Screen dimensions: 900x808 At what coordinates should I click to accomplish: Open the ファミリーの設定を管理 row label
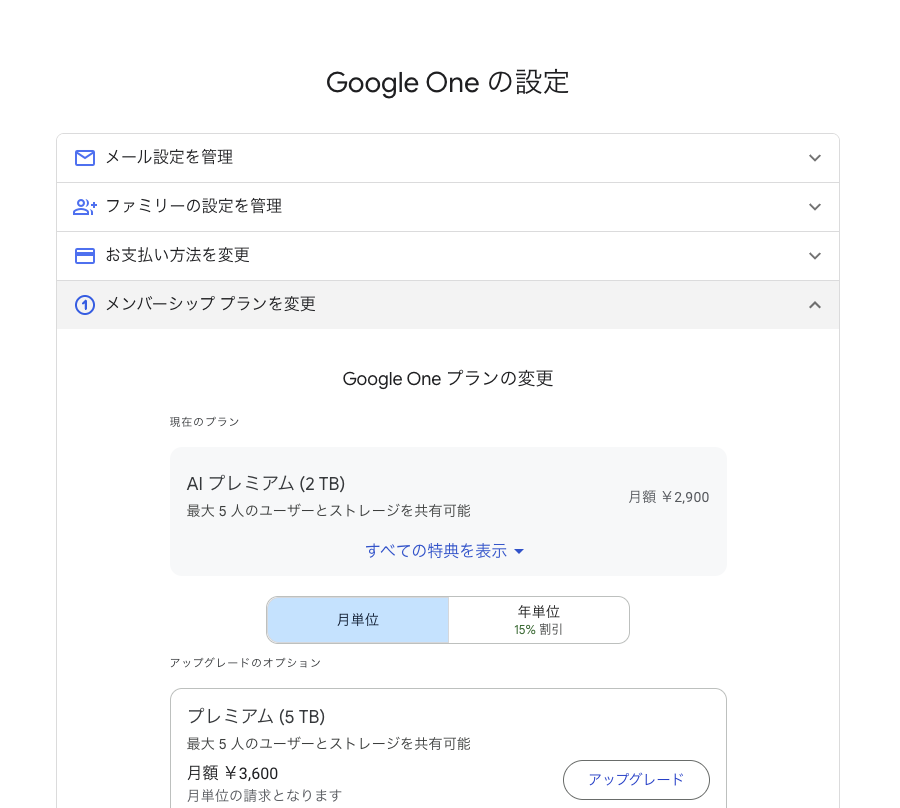coord(193,206)
